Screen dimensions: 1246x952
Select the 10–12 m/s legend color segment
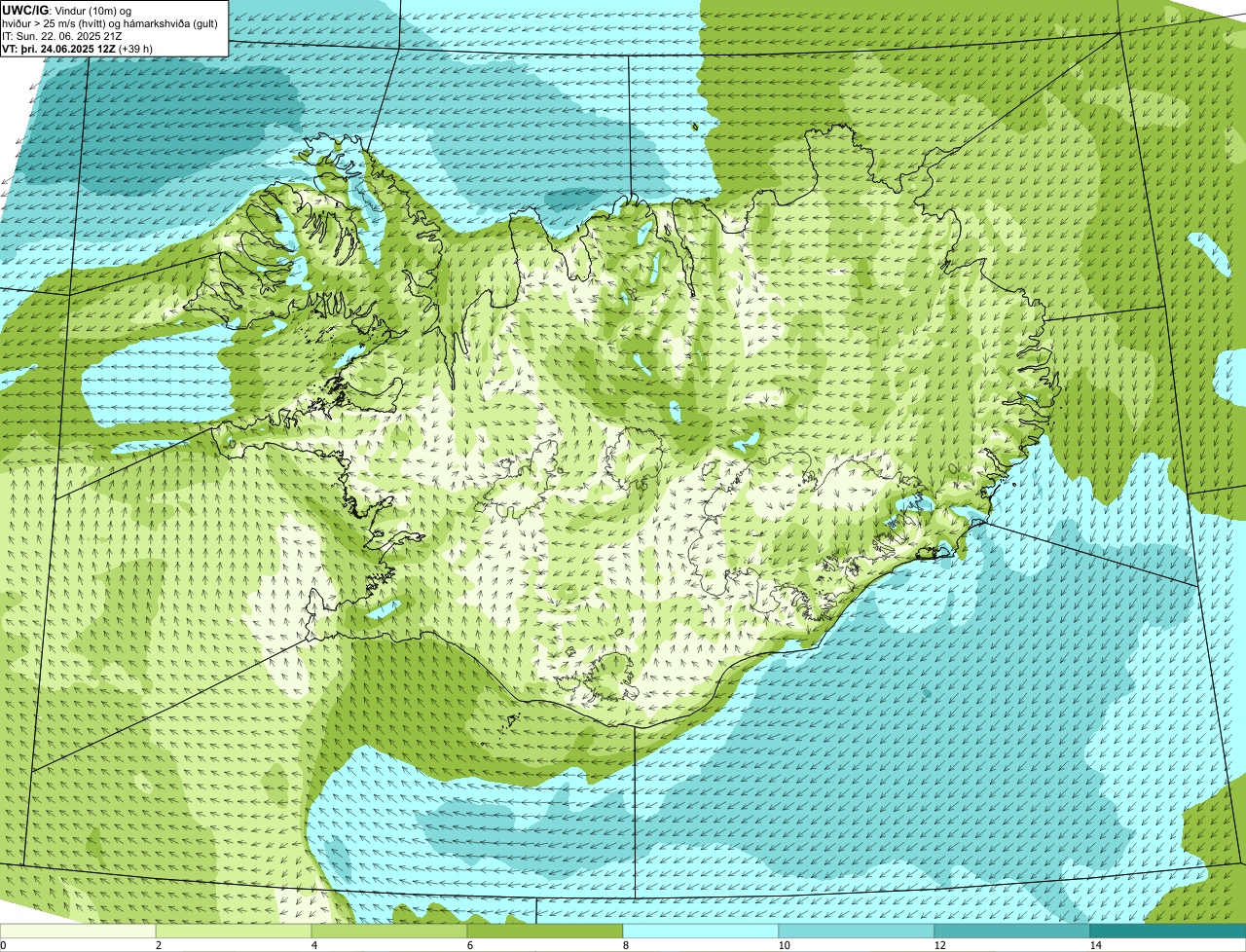pos(857,932)
